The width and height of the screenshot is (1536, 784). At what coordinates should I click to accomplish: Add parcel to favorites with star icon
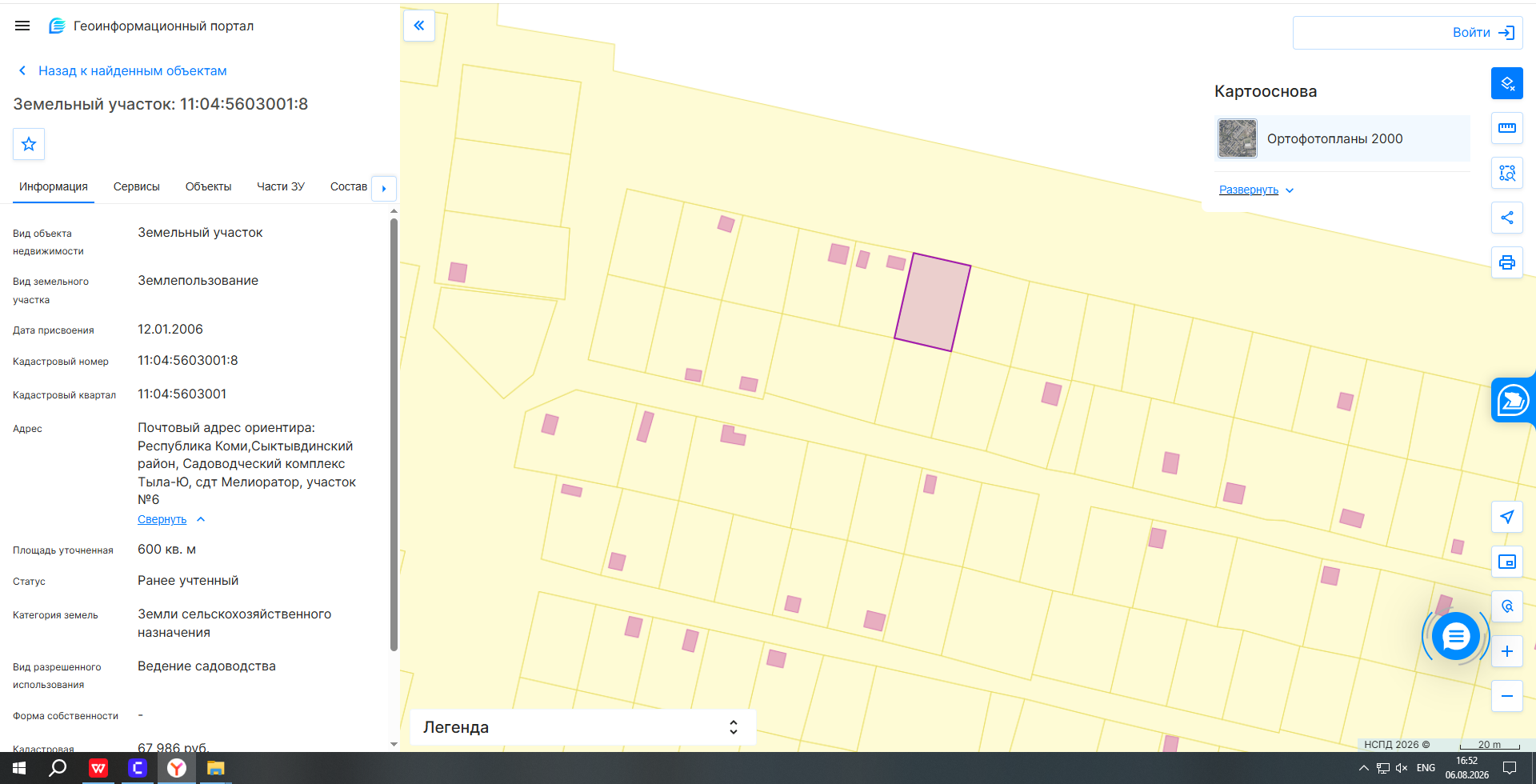click(x=29, y=144)
